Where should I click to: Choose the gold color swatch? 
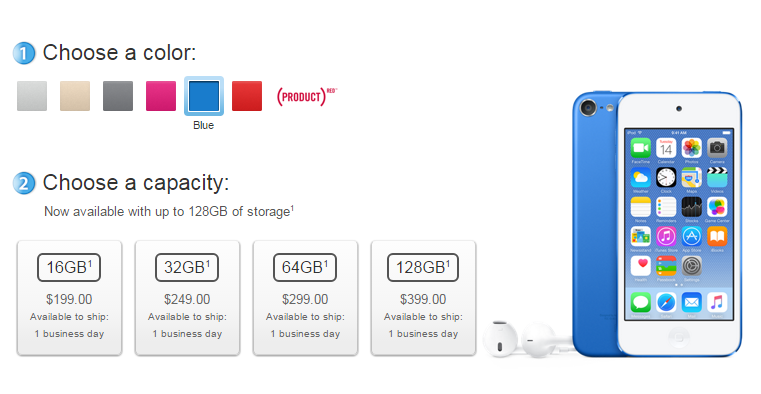[75, 96]
